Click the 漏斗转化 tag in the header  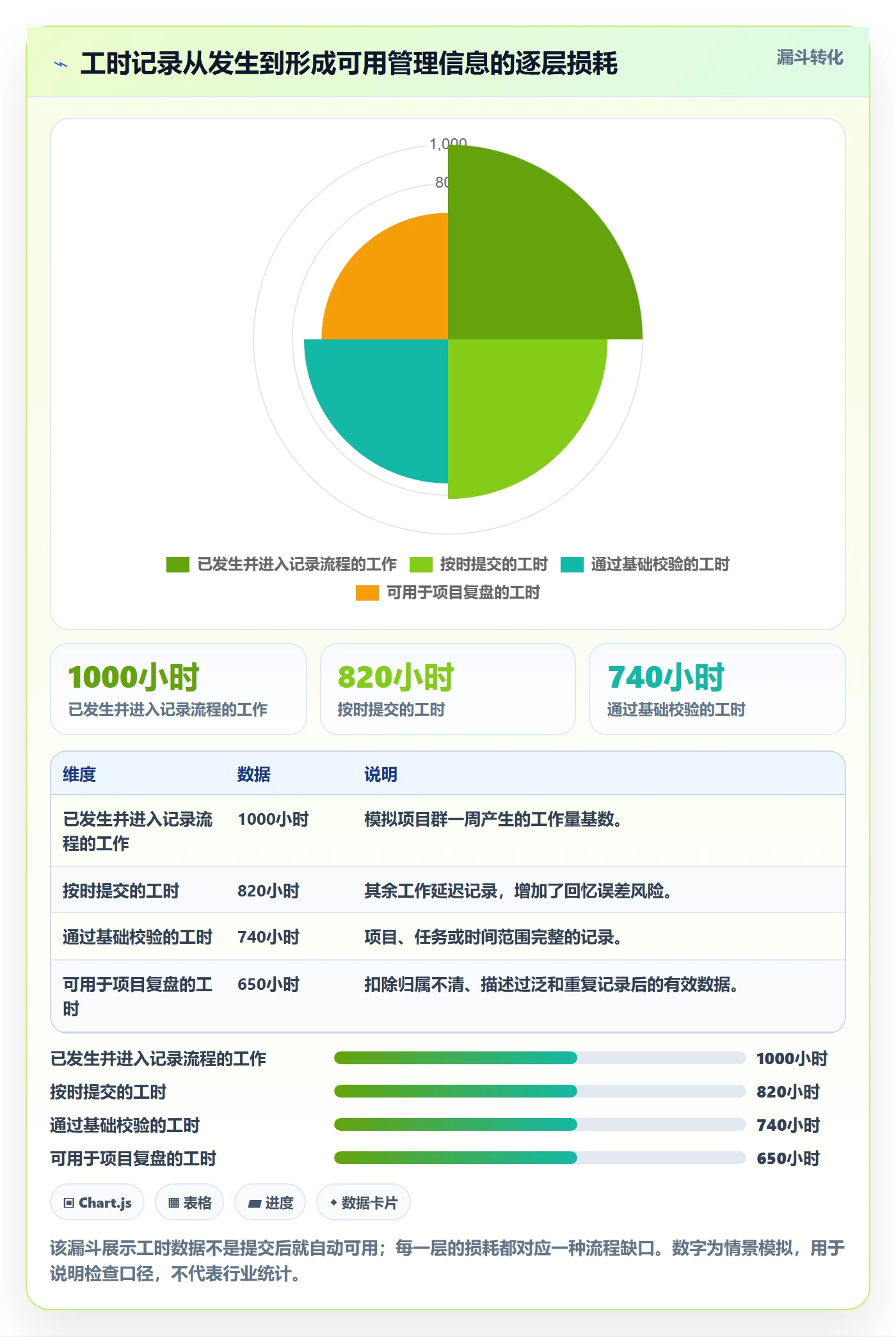click(x=810, y=58)
